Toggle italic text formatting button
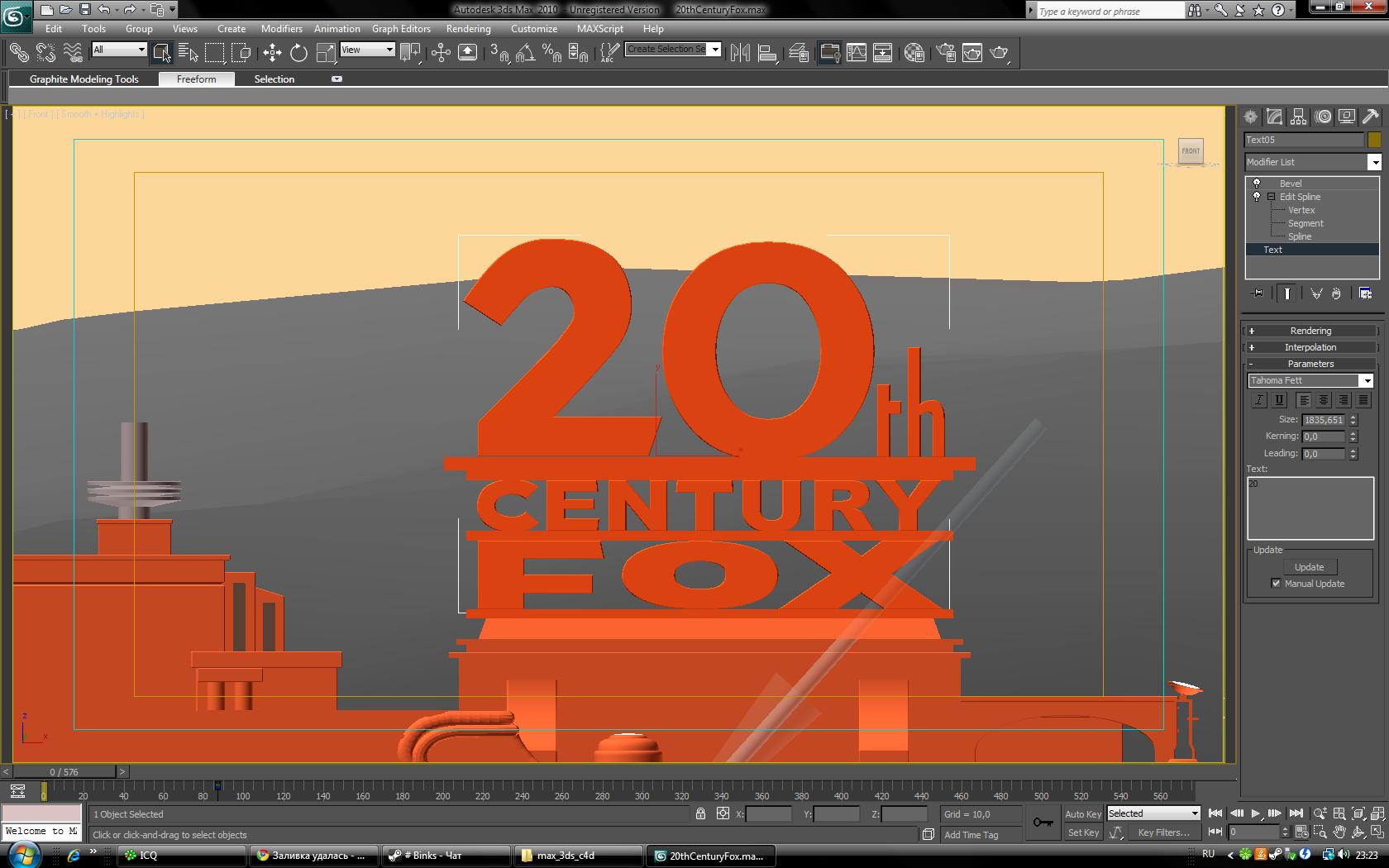The height and width of the screenshot is (868, 1389). [x=1258, y=400]
